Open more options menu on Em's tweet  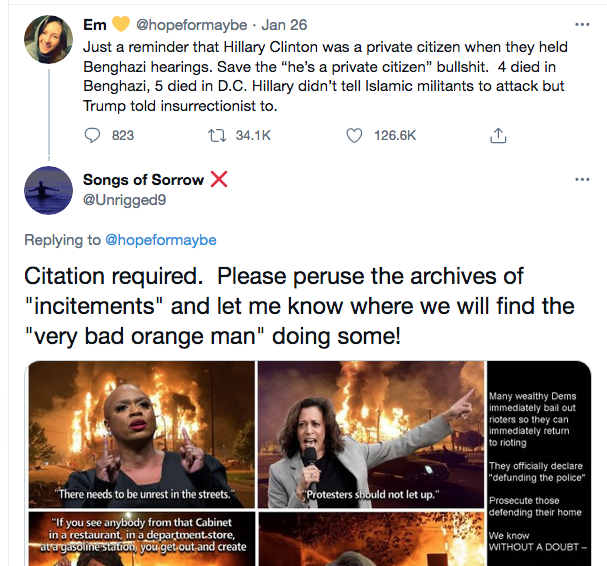coord(582,24)
